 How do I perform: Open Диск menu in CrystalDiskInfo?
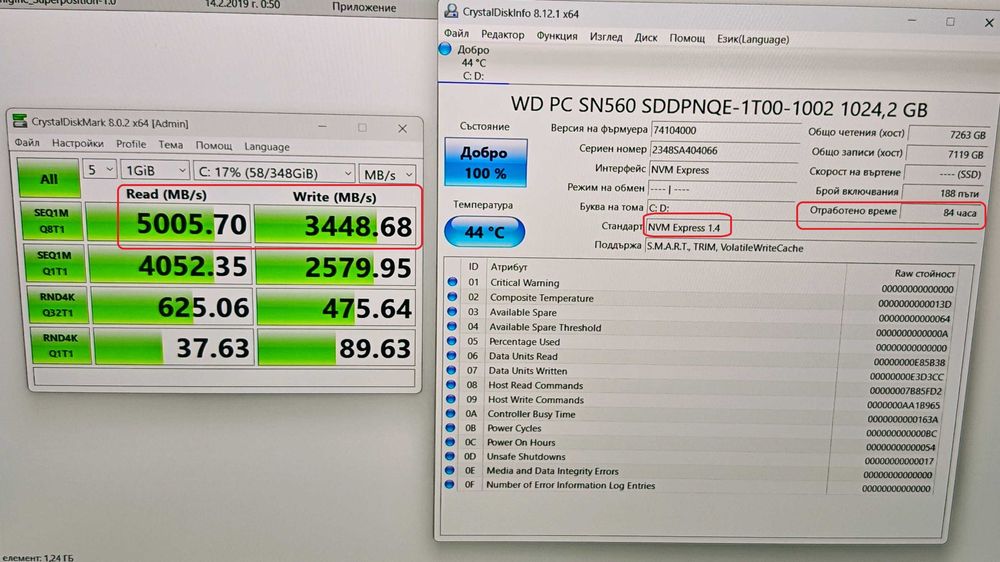coord(645,38)
